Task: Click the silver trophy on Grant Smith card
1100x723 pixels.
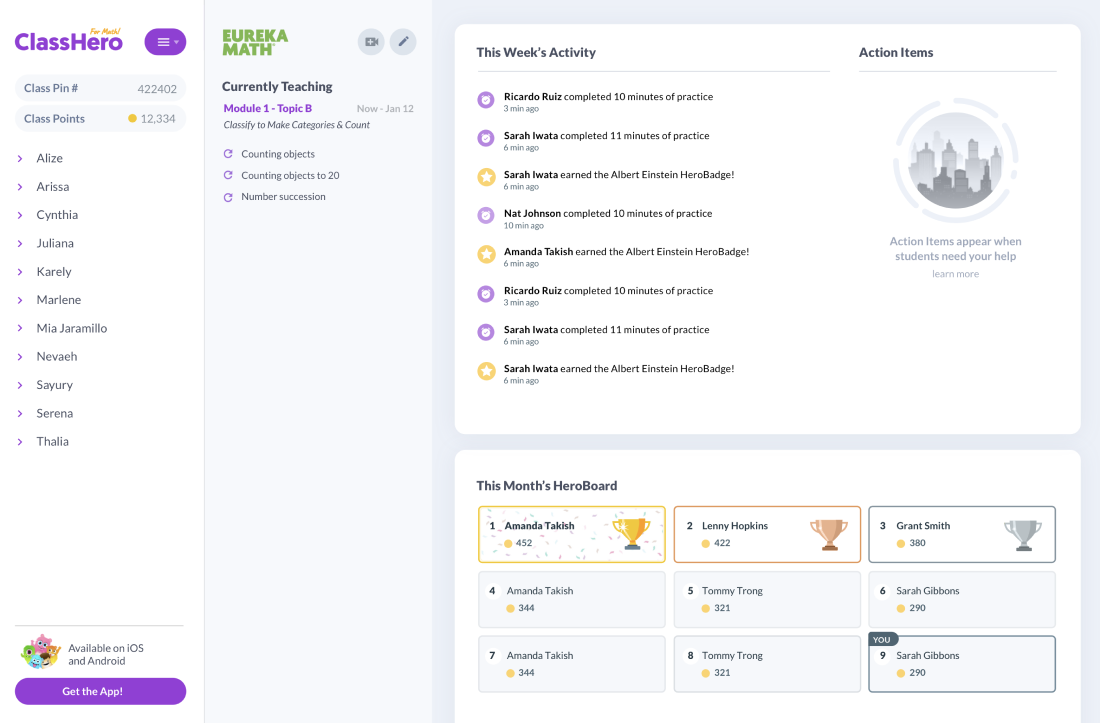Action: (1022, 533)
